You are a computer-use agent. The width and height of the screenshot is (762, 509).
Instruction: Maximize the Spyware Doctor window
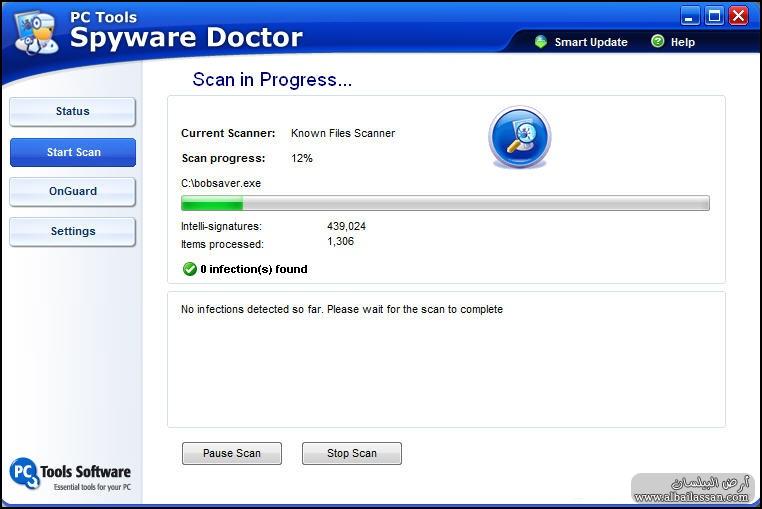click(714, 16)
